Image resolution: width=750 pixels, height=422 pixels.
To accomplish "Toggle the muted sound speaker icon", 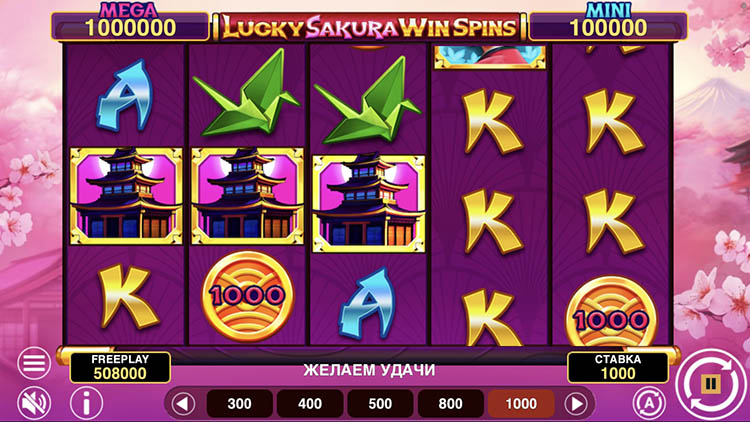I will [34, 403].
